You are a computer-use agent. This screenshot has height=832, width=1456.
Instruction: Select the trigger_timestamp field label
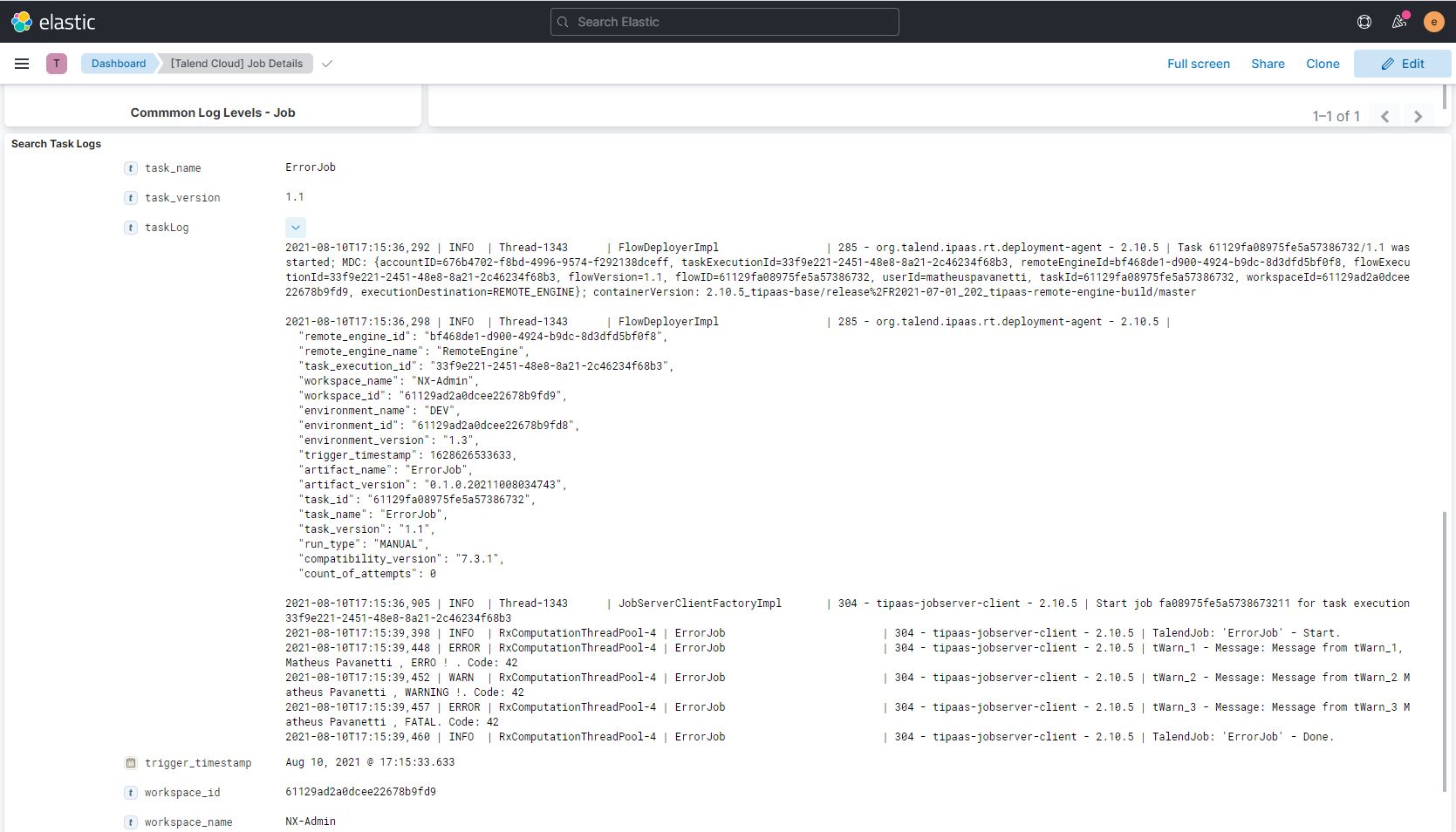(198, 763)
